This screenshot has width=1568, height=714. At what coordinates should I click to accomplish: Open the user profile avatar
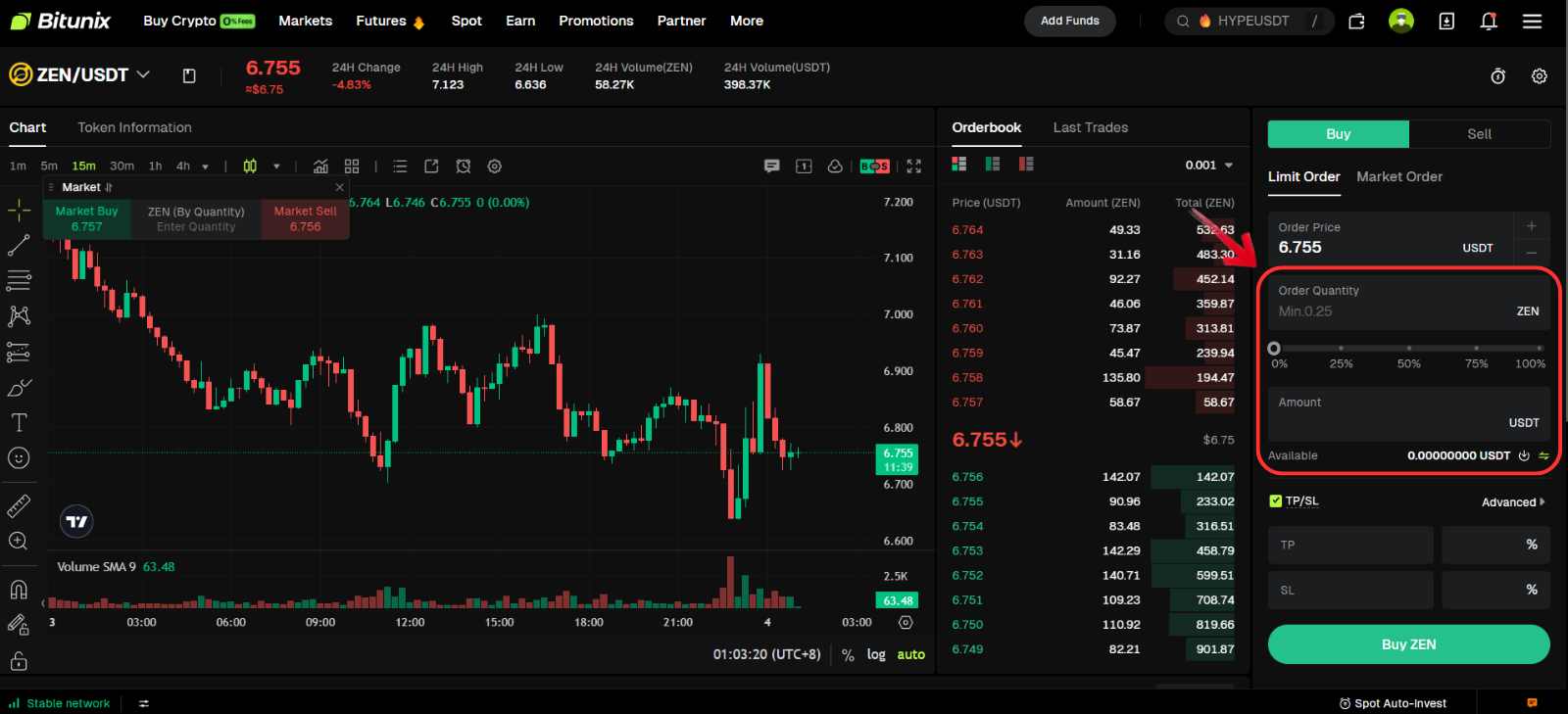(1401, 21)
